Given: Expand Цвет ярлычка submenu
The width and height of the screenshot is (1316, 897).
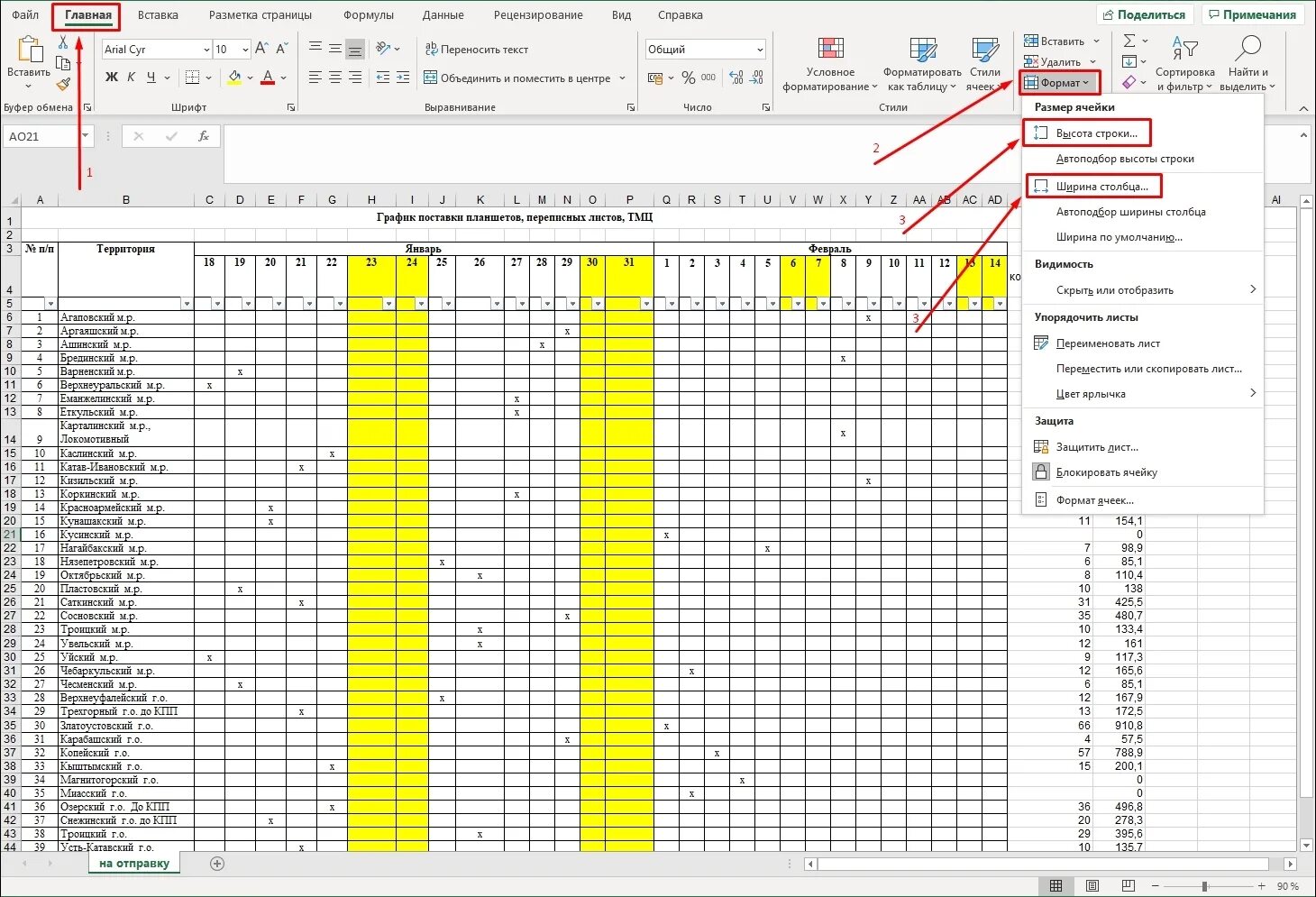Looking at the screenshot, I should pyautogui.click(x=1143, y=394).
